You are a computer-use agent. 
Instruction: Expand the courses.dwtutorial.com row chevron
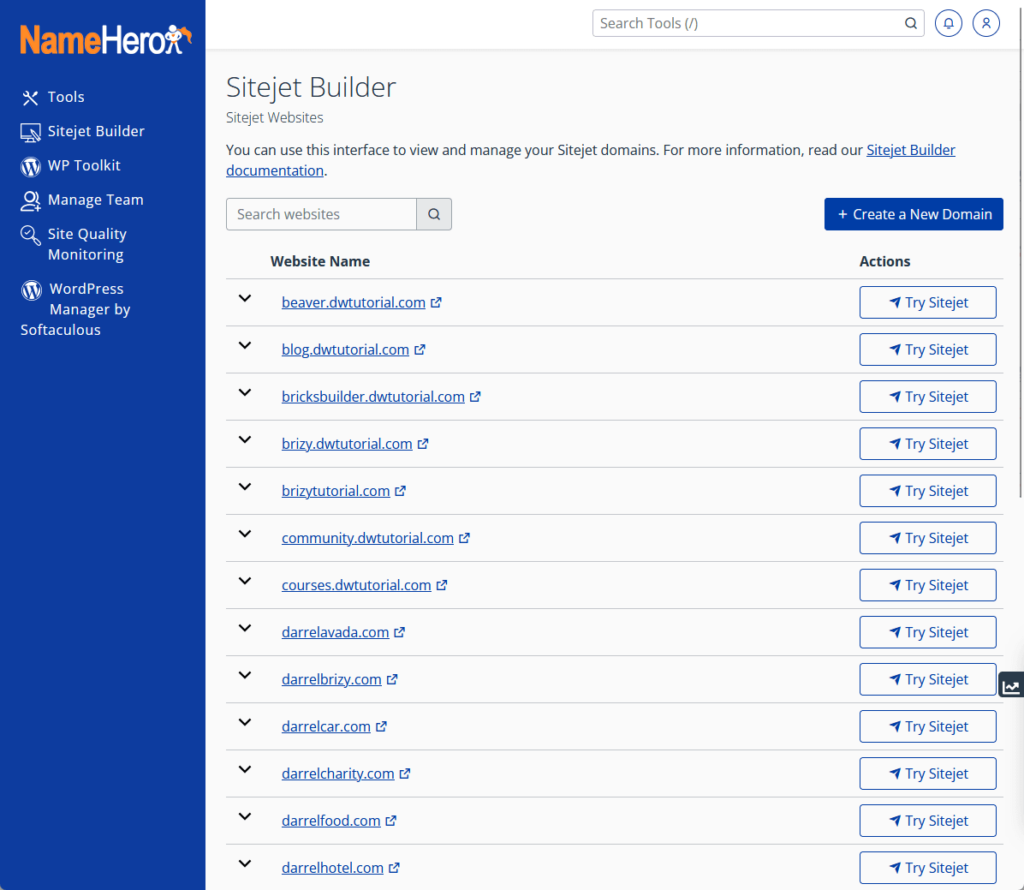(245, 580)
